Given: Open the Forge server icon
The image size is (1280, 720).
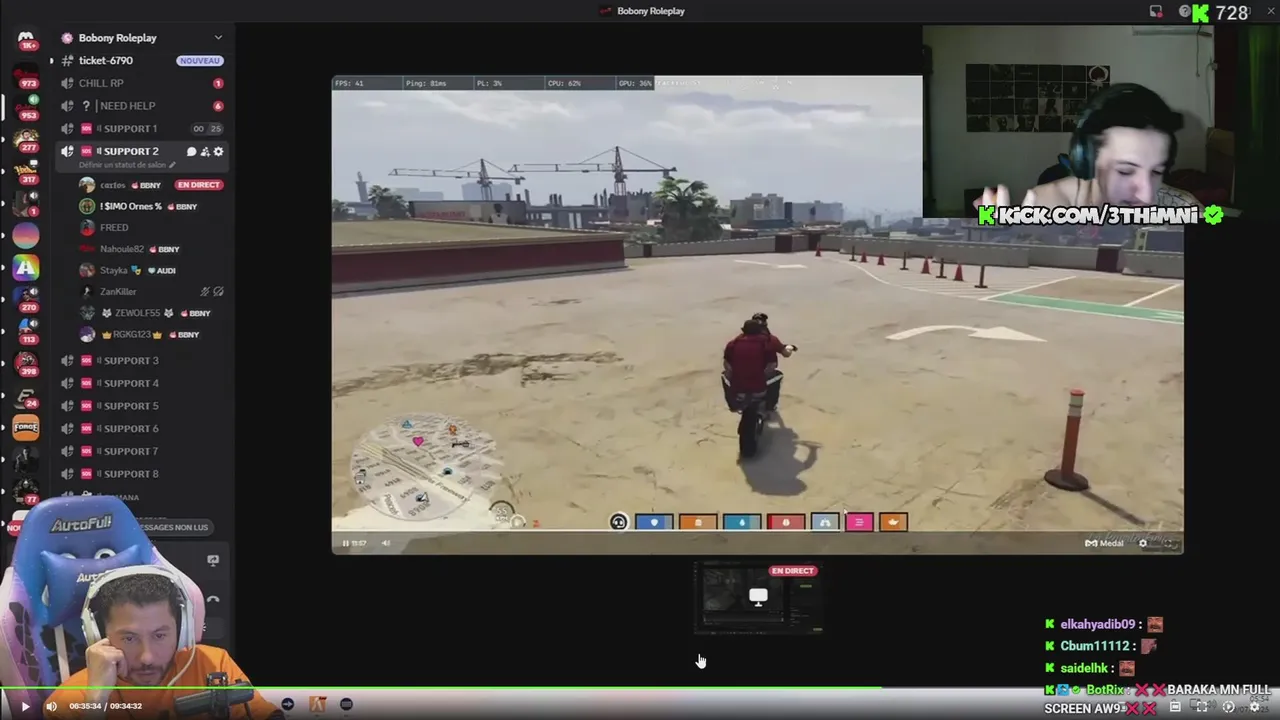Looking at the screenshot, I should tap(26, 428).
